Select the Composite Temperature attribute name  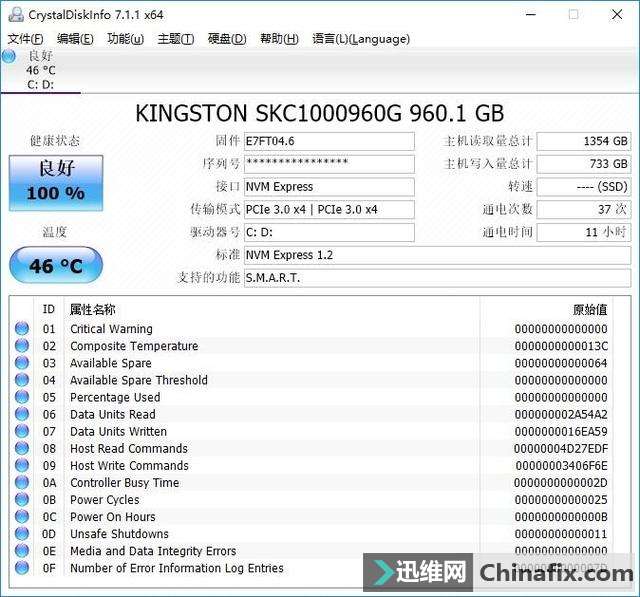coord(134,346)
